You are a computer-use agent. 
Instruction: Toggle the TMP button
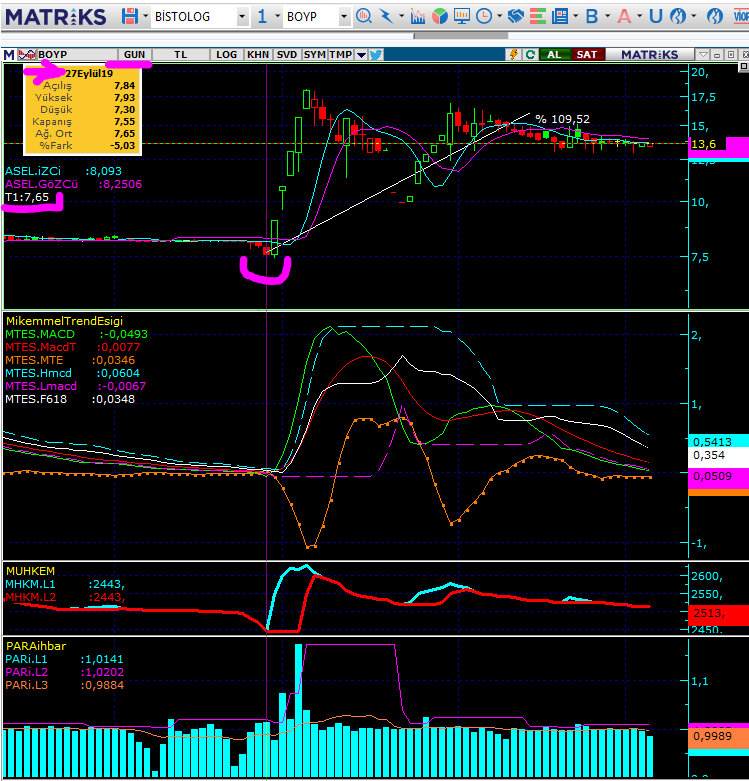pyautogui.click(x=341, y=54)
